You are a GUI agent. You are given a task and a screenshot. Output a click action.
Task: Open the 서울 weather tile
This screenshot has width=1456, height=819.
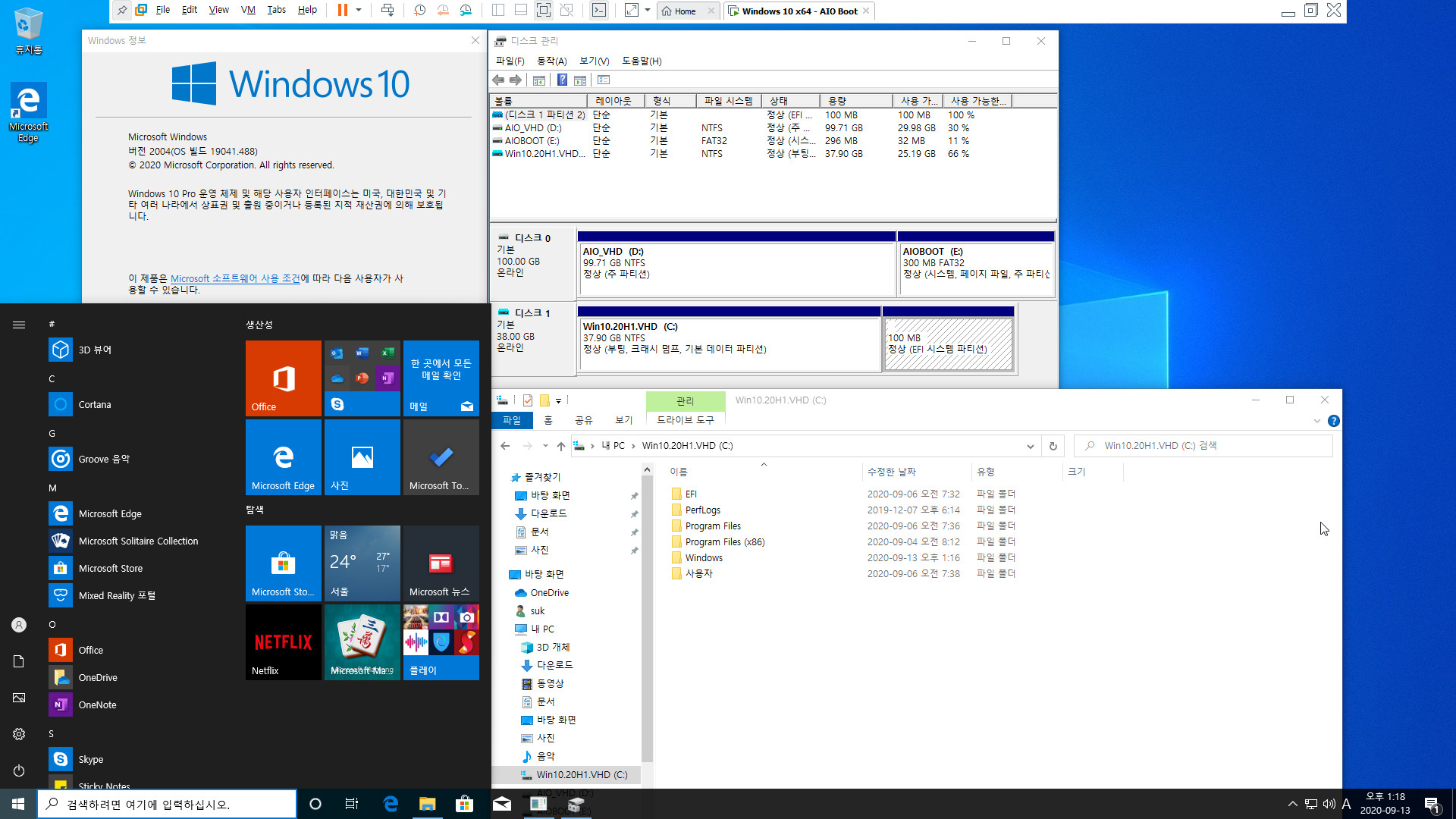click(362, 563)
